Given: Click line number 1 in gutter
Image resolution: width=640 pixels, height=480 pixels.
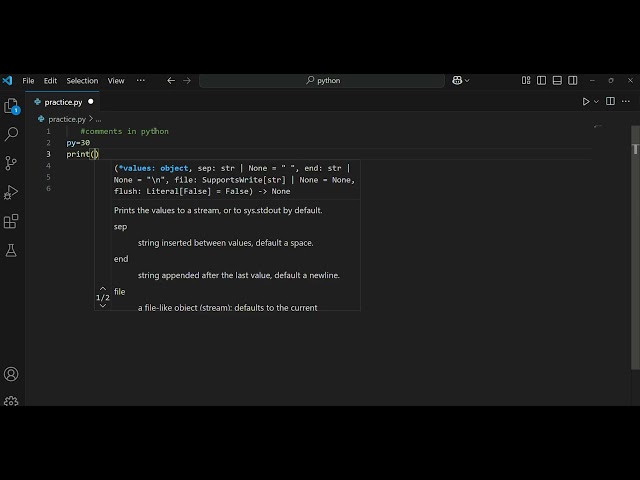Looking at the screenshot, I should tap(48, 131).
